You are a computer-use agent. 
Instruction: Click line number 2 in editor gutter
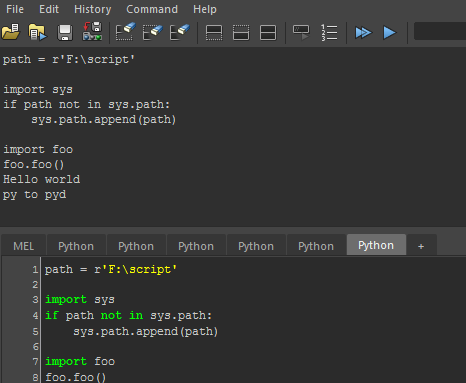coord(35,285)
